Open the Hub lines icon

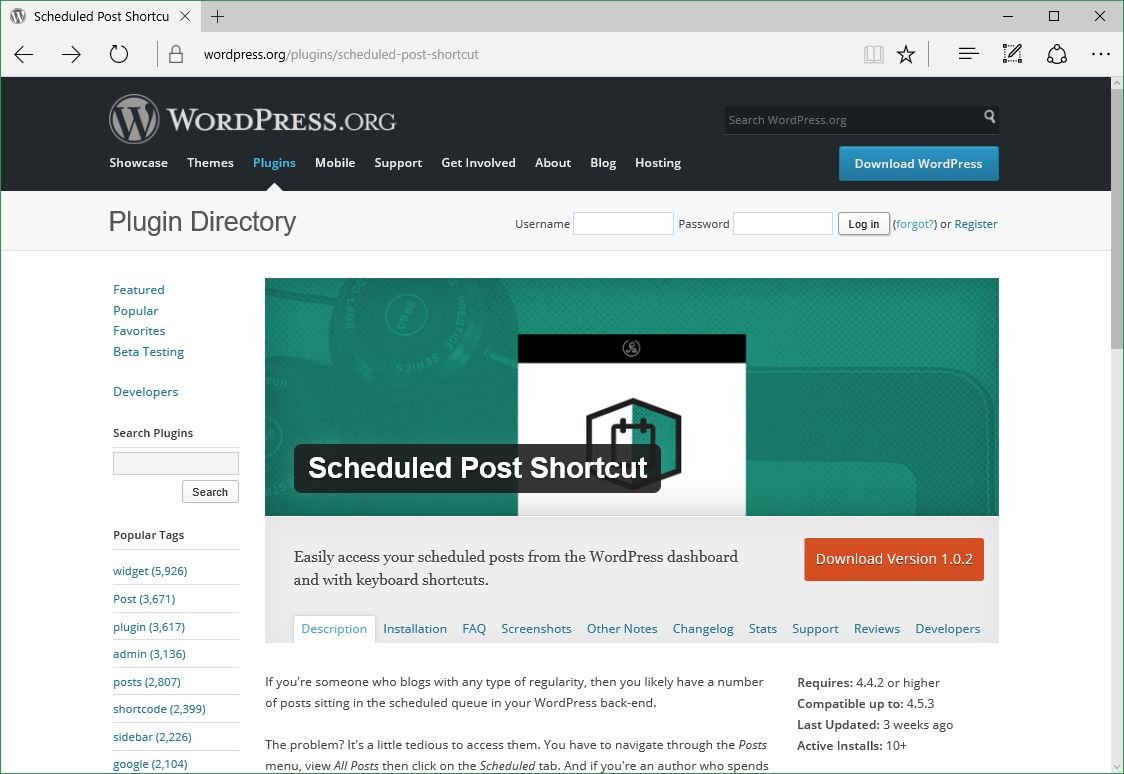click(x=968, y=54)
